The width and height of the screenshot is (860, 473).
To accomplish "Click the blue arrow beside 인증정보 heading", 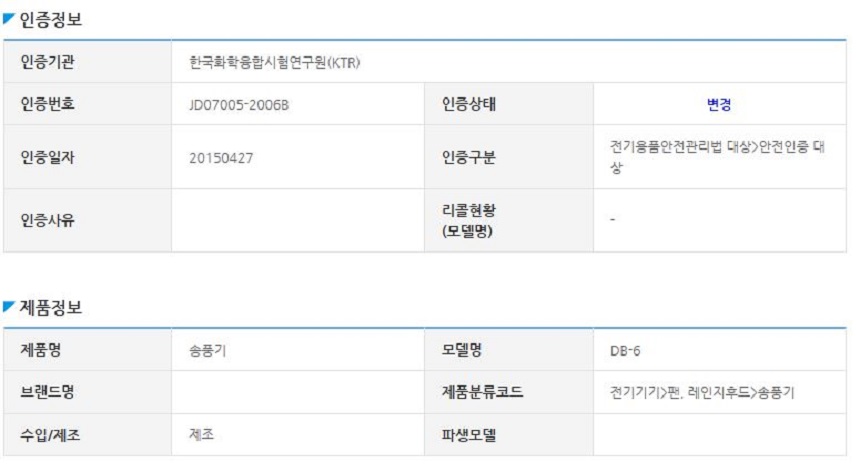I will (8, 19).
